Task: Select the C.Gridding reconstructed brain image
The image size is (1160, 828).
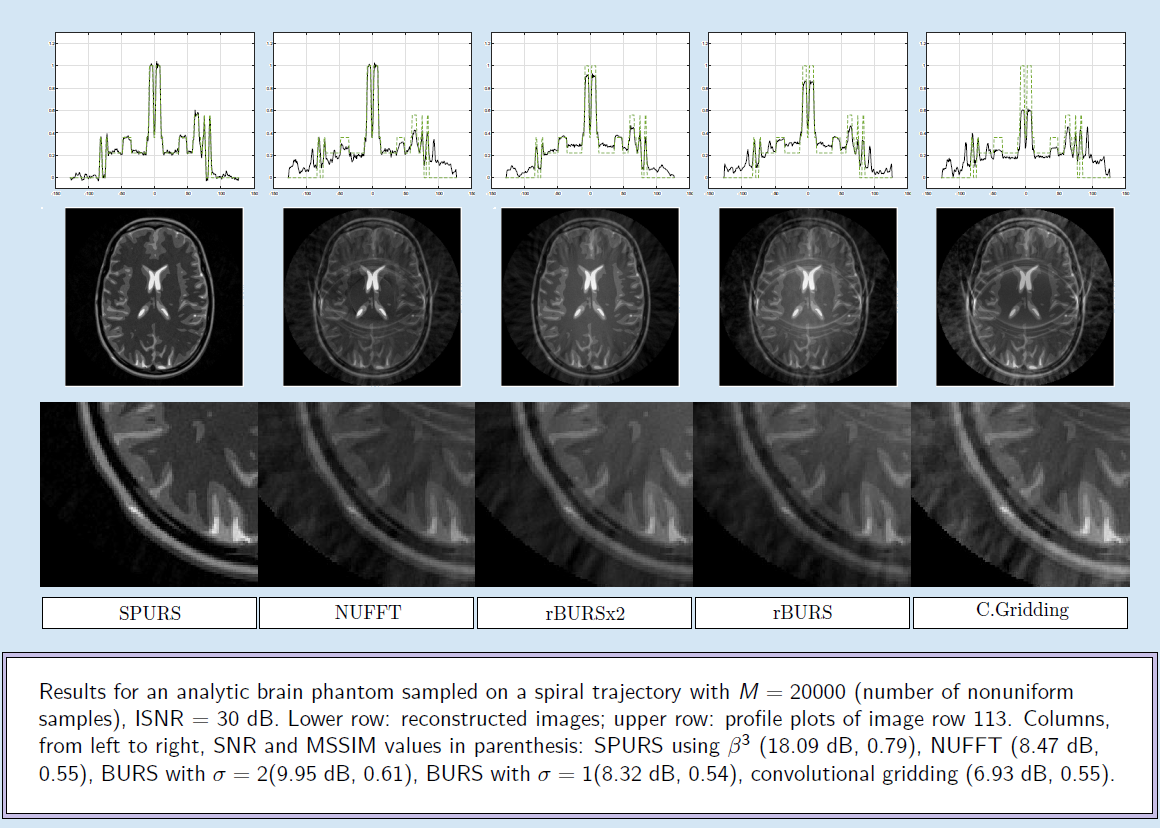Action: tap(1024, 297)
